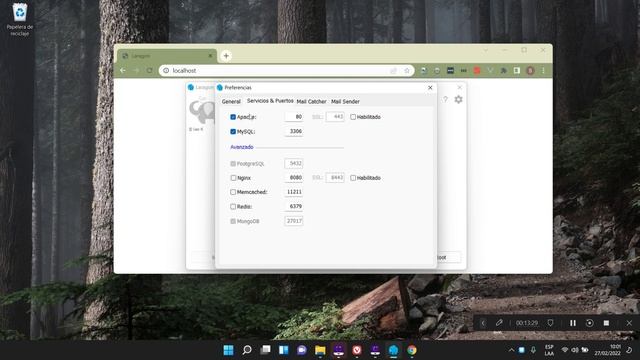
Task: Toggle Apache SSL Habilitado checkbox
Action: tap(353, 117)
